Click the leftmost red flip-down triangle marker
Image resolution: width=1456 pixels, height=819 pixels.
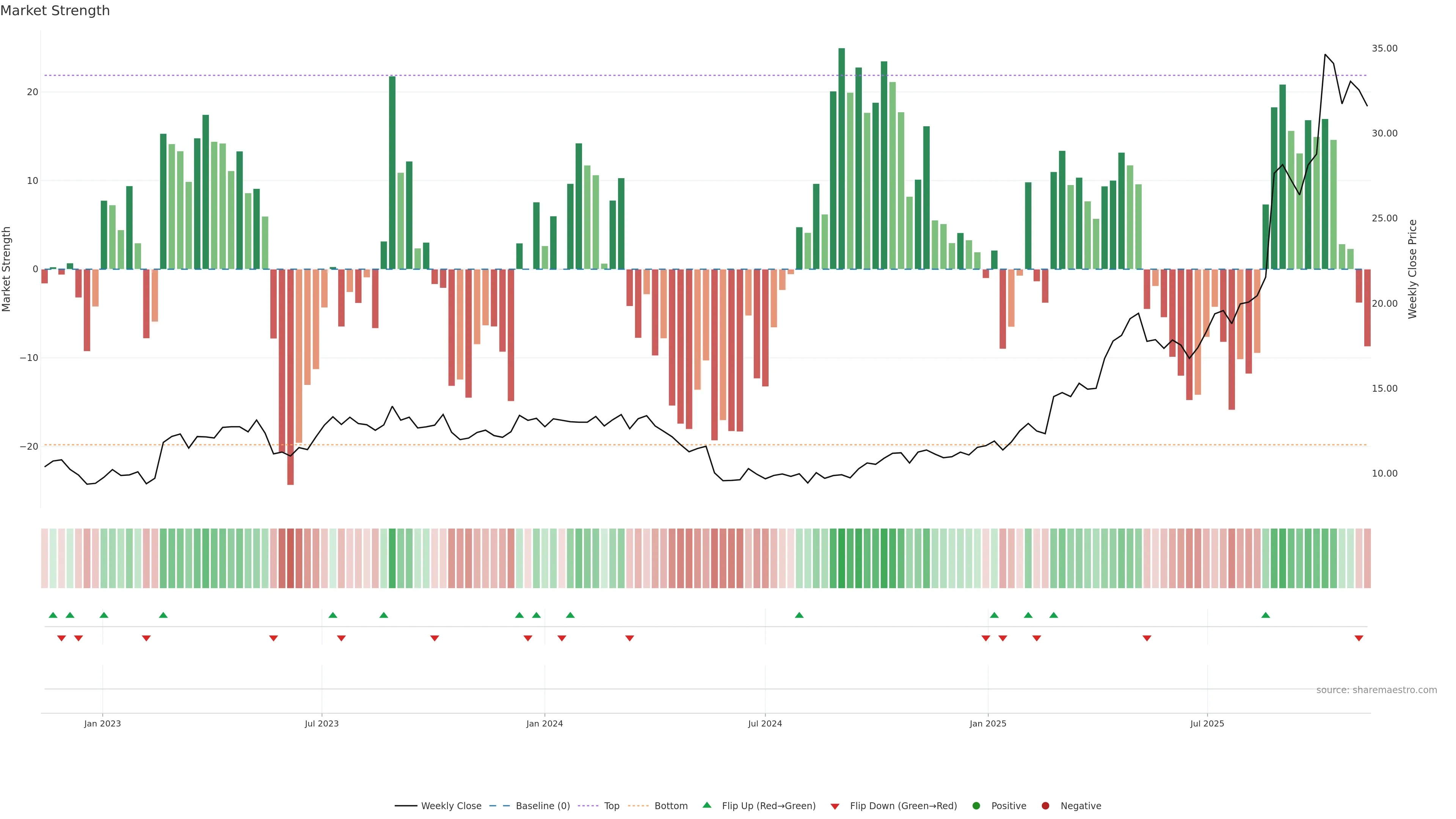coord(61,638)
